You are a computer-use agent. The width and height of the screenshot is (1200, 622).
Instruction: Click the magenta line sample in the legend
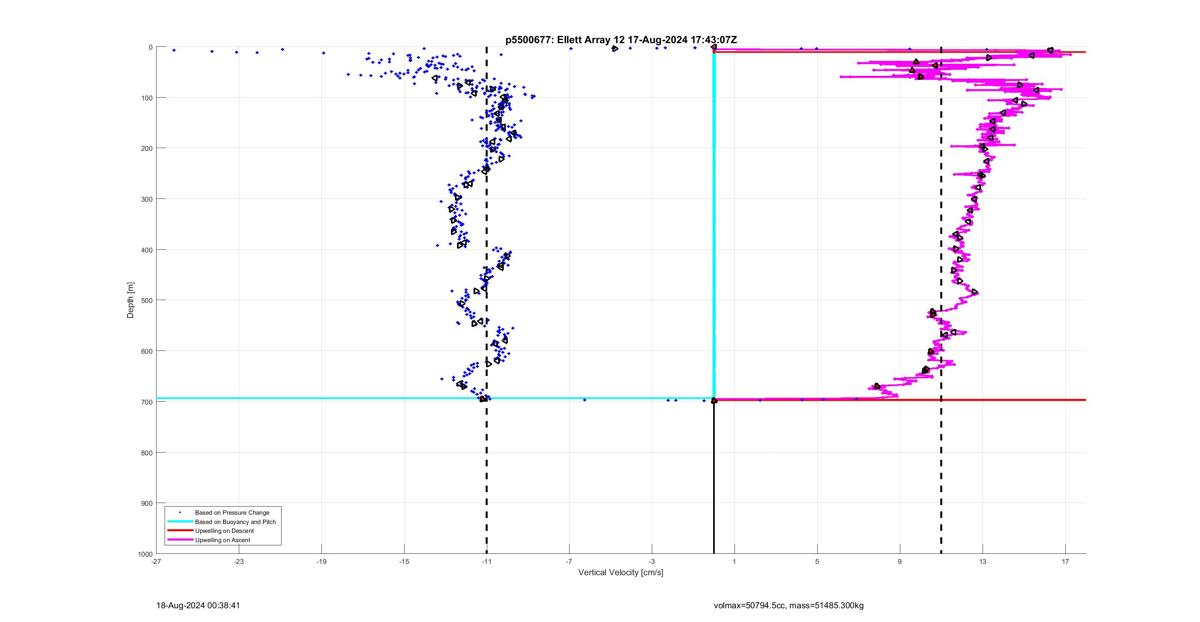point(180,540)
